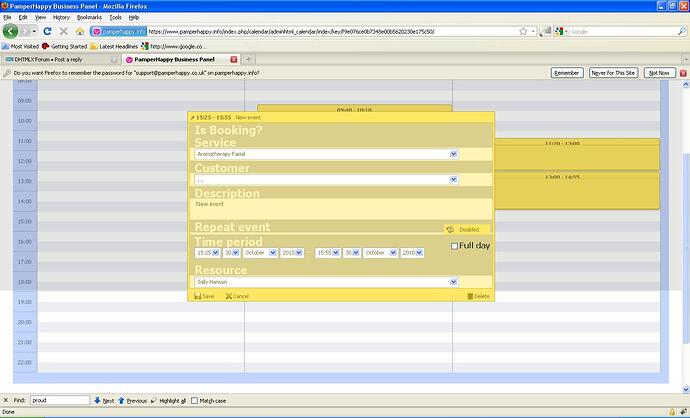
Task: Open the Most Visited bookmarks folder
Action: tap(20, 46)
